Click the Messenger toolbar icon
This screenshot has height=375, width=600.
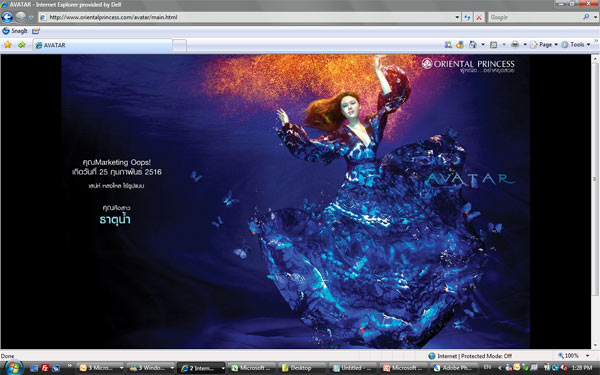460,45
